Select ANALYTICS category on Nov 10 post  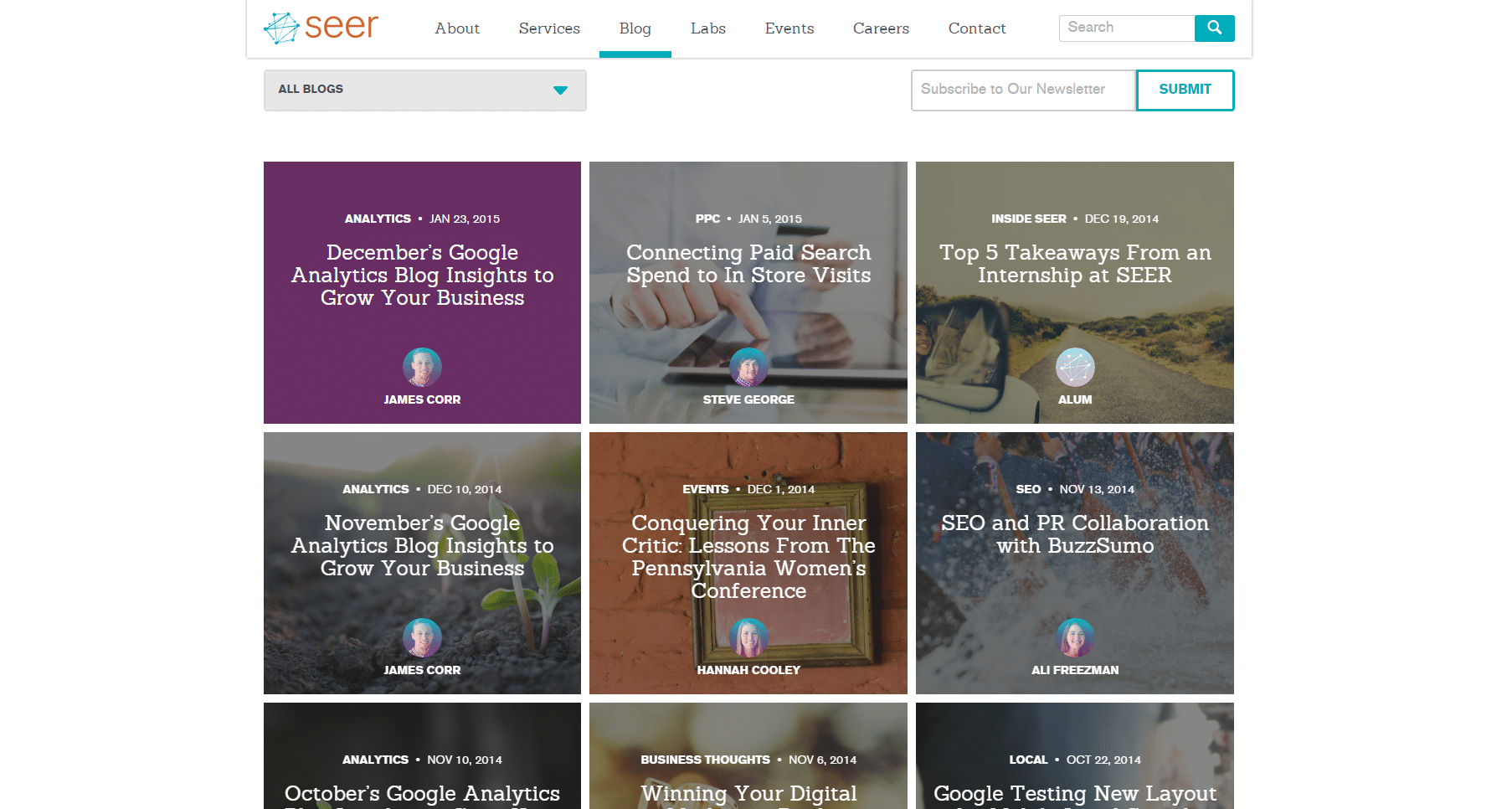[375, 760]
